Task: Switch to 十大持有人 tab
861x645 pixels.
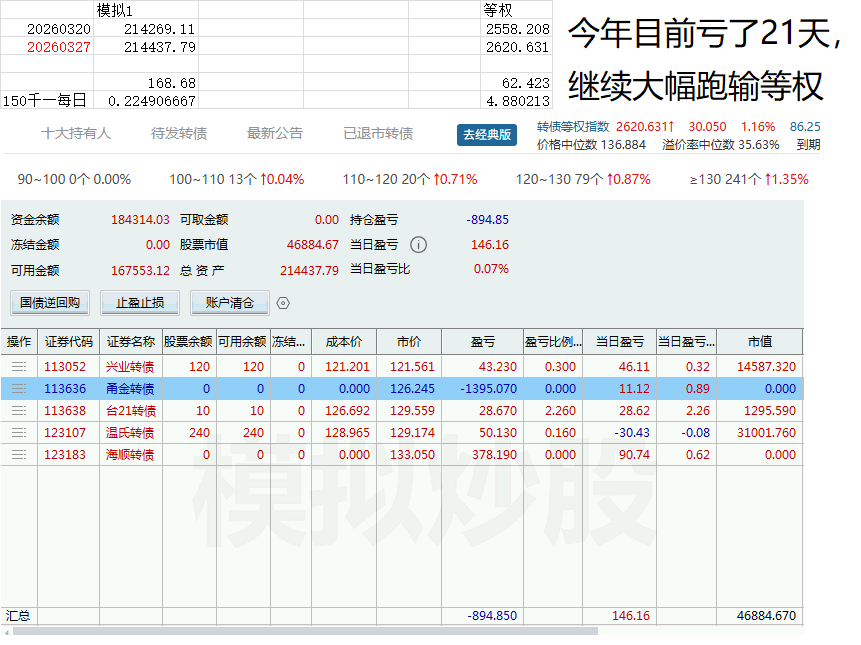Action: tap(76, 134)
